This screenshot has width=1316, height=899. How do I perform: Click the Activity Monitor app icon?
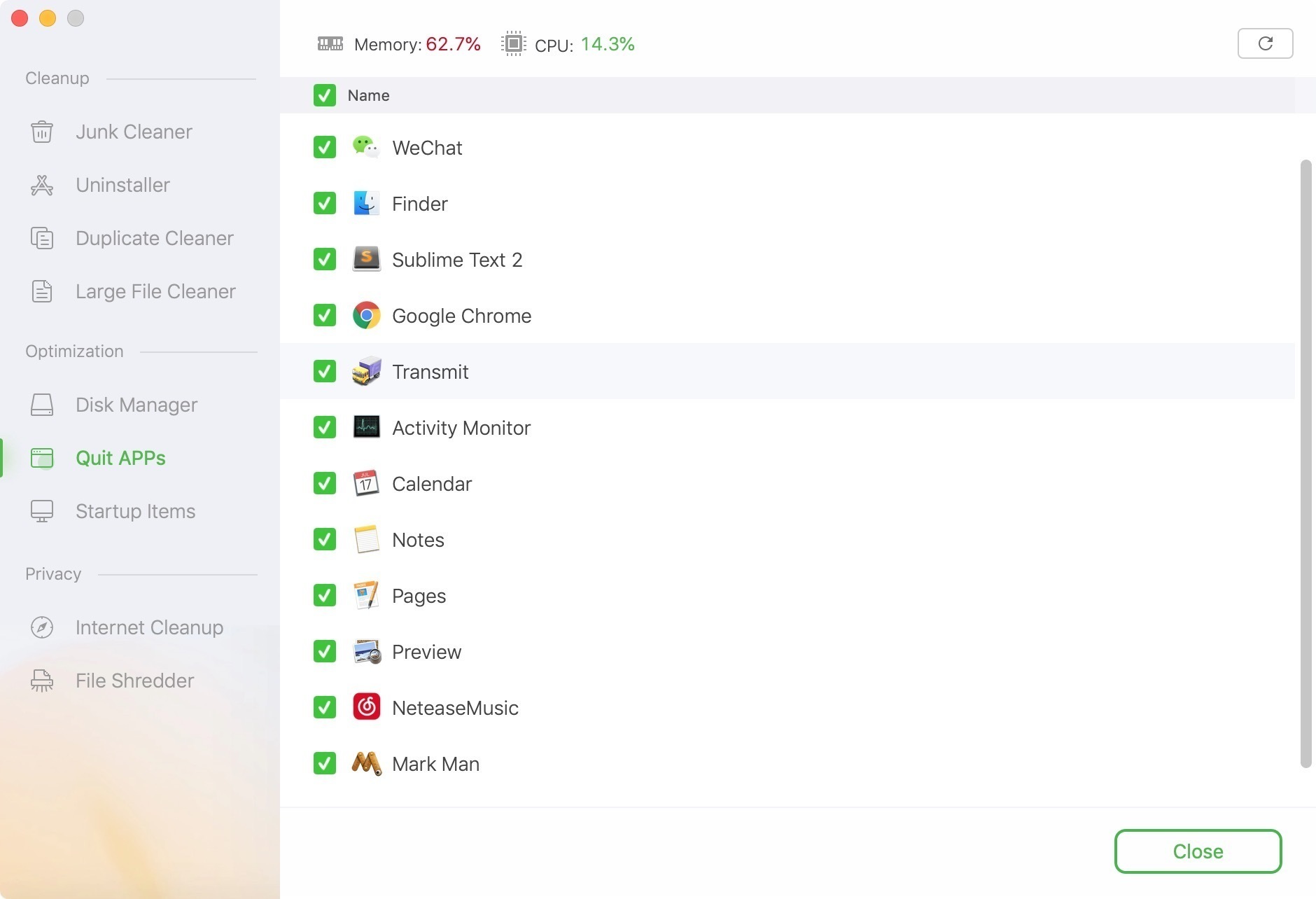pyautogui.click(x=366, y=427)
